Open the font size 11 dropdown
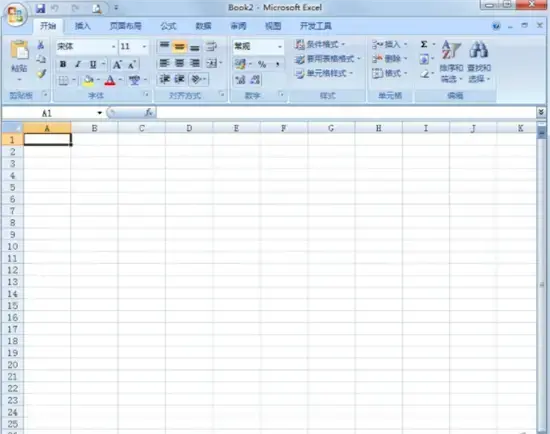Viewport: 550px width, 434px height. click(x=144, y=47)
